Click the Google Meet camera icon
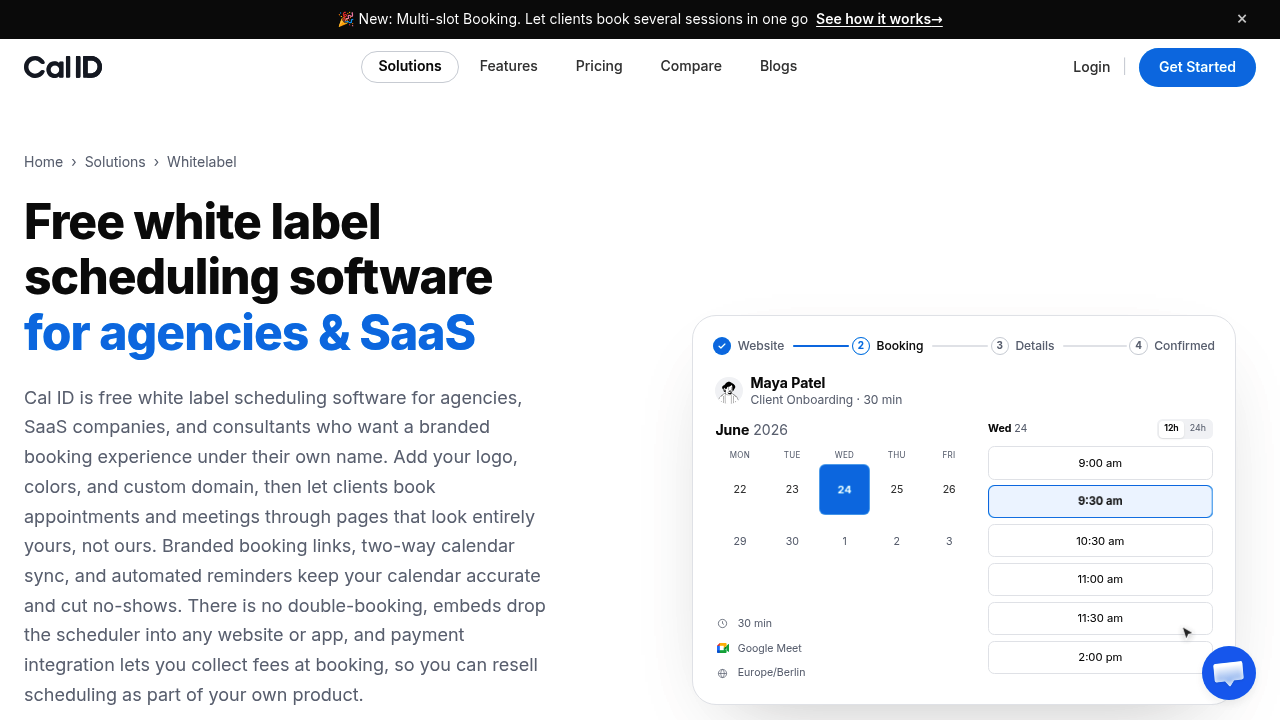Viewport: 1280px width, 720px height. pyautogui.click(x=722, y=648)
